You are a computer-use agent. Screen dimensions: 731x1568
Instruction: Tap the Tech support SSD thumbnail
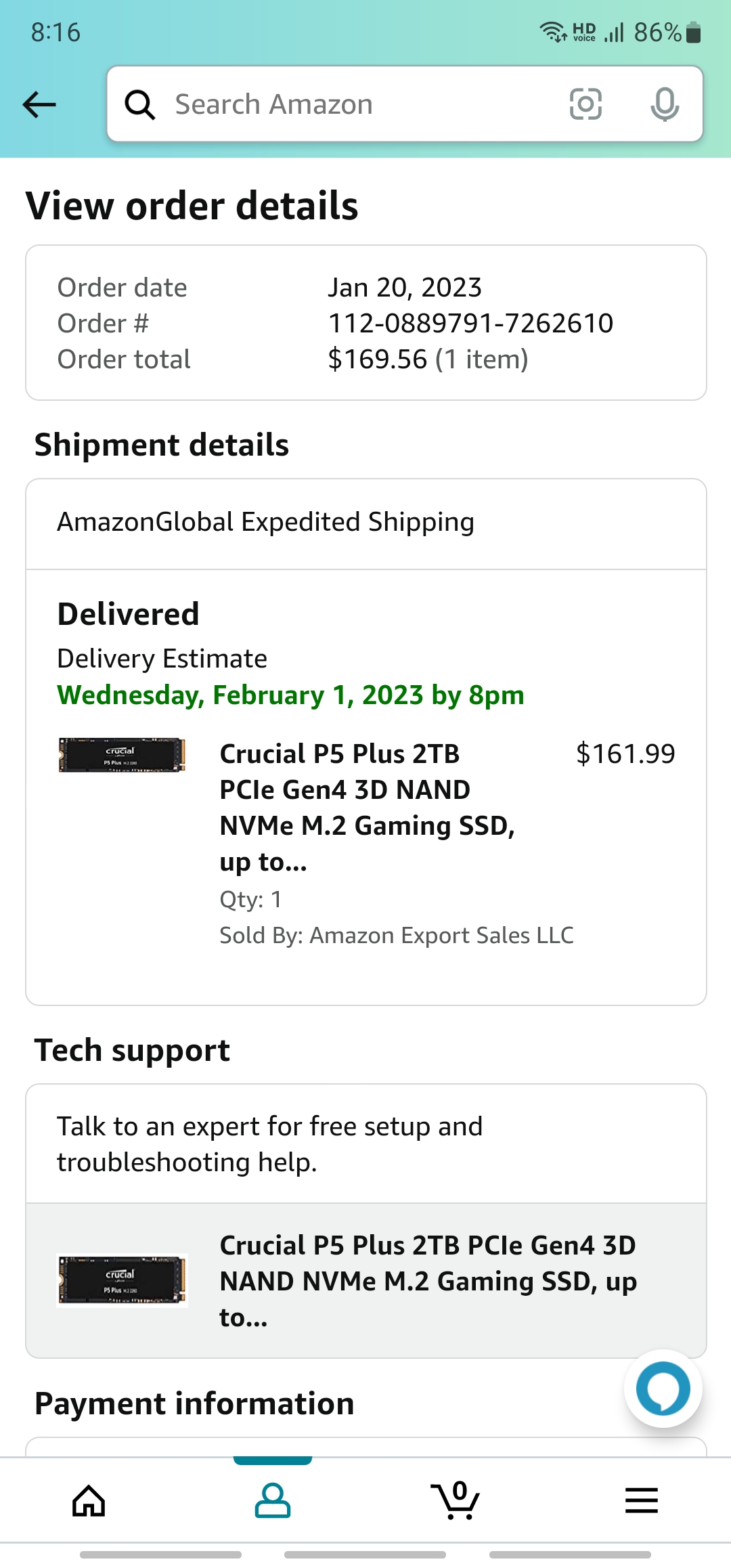tap(122, 1280)
